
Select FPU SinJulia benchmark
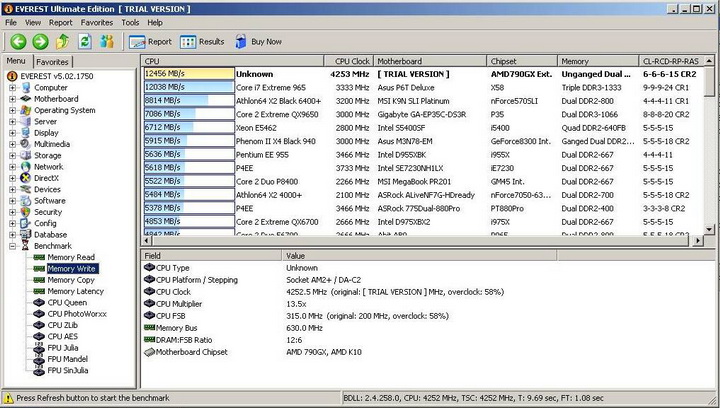[68, 370]
